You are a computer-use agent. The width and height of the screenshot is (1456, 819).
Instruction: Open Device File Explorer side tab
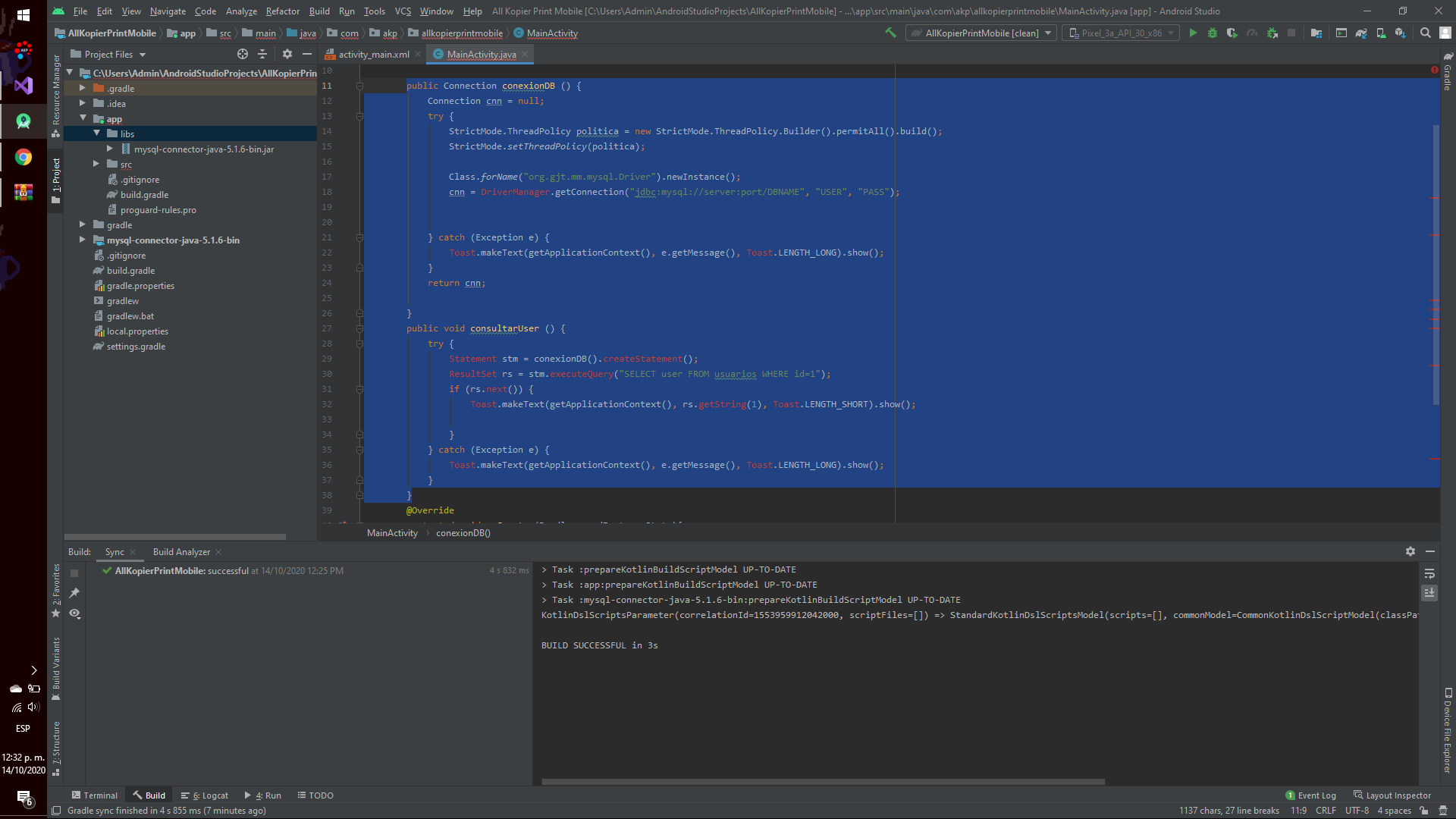click(1448, 730)
